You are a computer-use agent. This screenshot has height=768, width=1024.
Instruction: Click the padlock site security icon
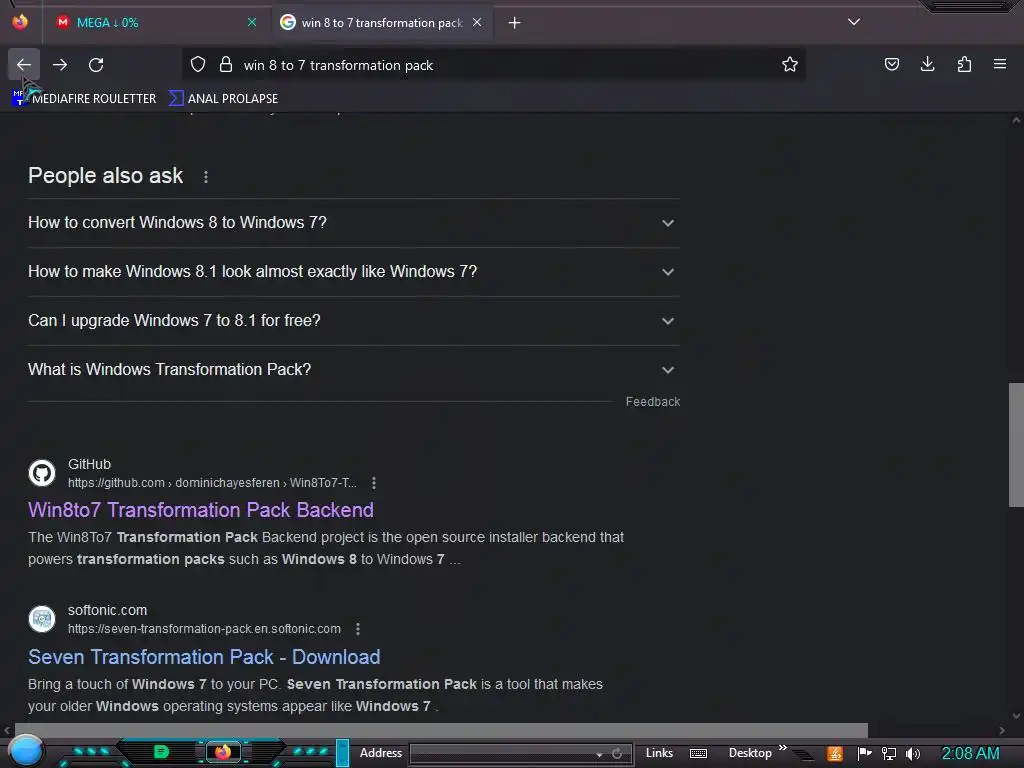coord(226,65)
